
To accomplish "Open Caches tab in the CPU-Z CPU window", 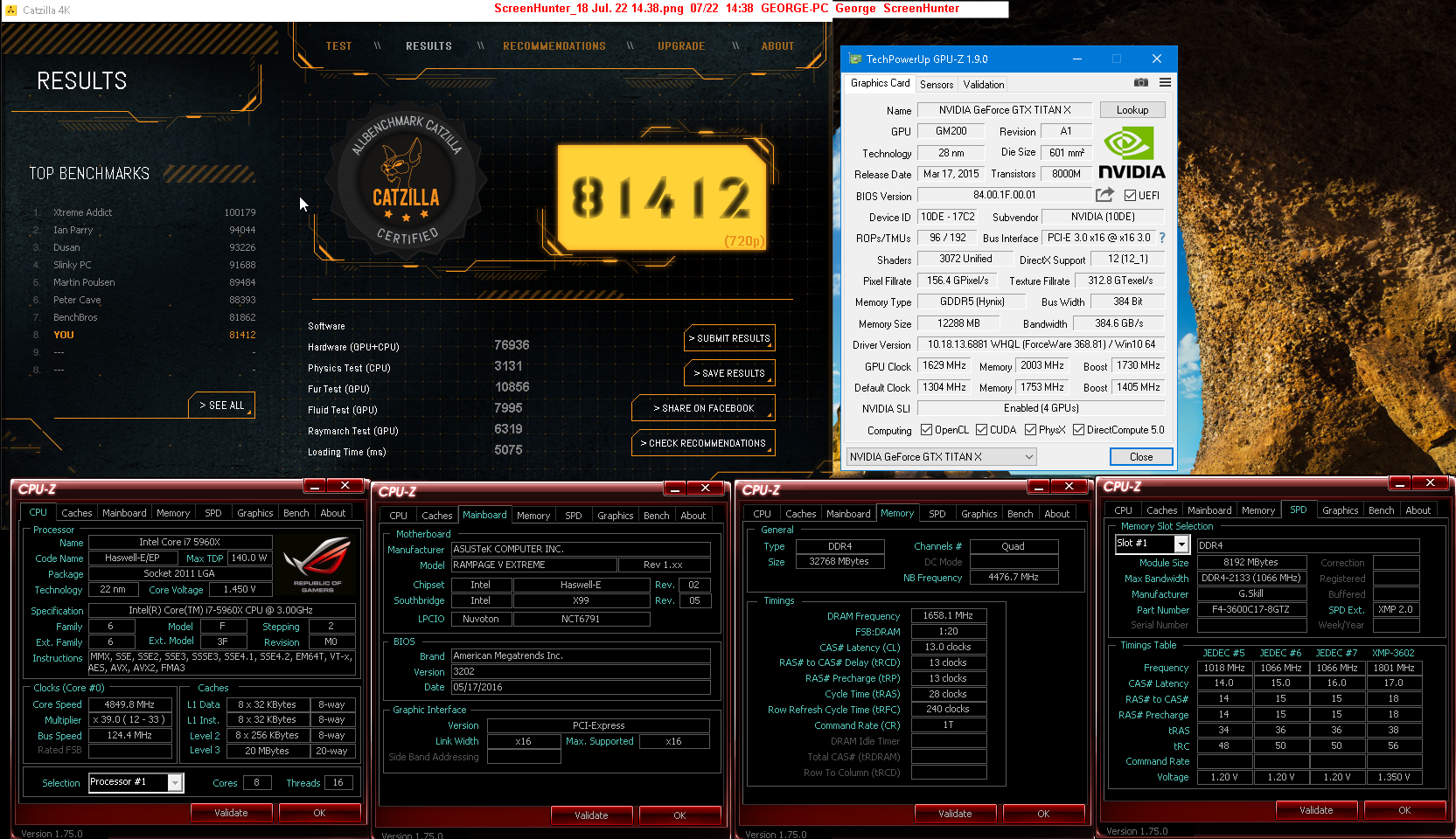I will pyautogui.click(x=76, y=513).
